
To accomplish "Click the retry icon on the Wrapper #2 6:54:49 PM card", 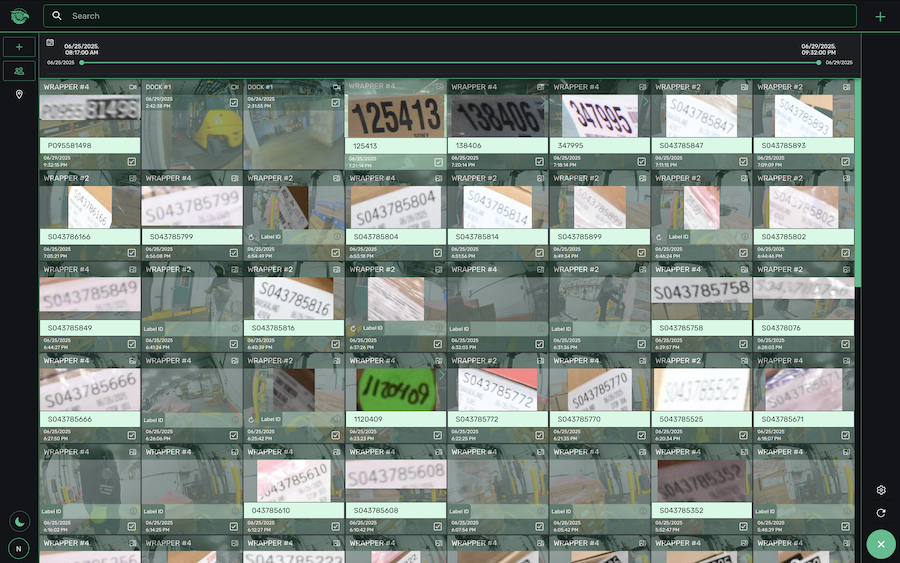I will (251, 237).
